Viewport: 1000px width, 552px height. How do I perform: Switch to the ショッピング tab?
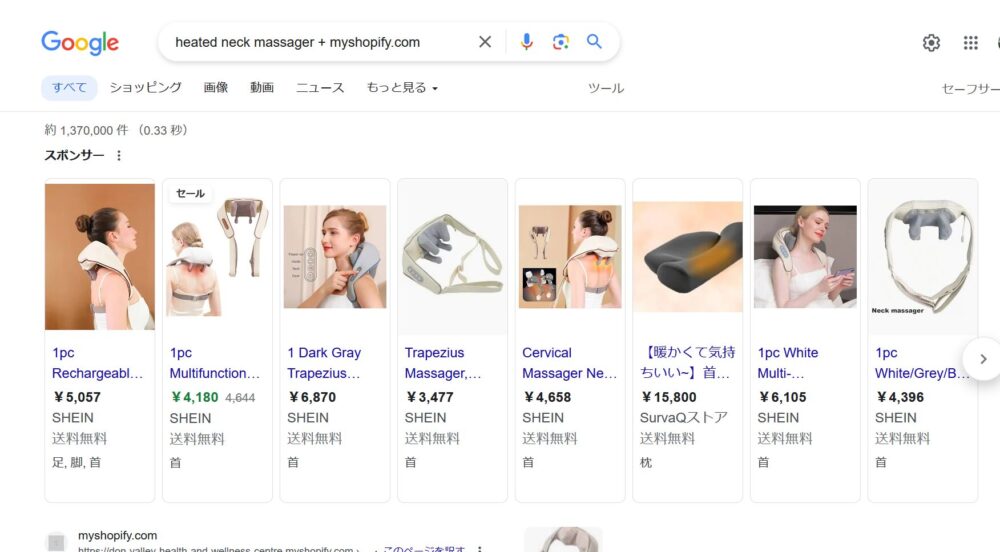(145, 88)
